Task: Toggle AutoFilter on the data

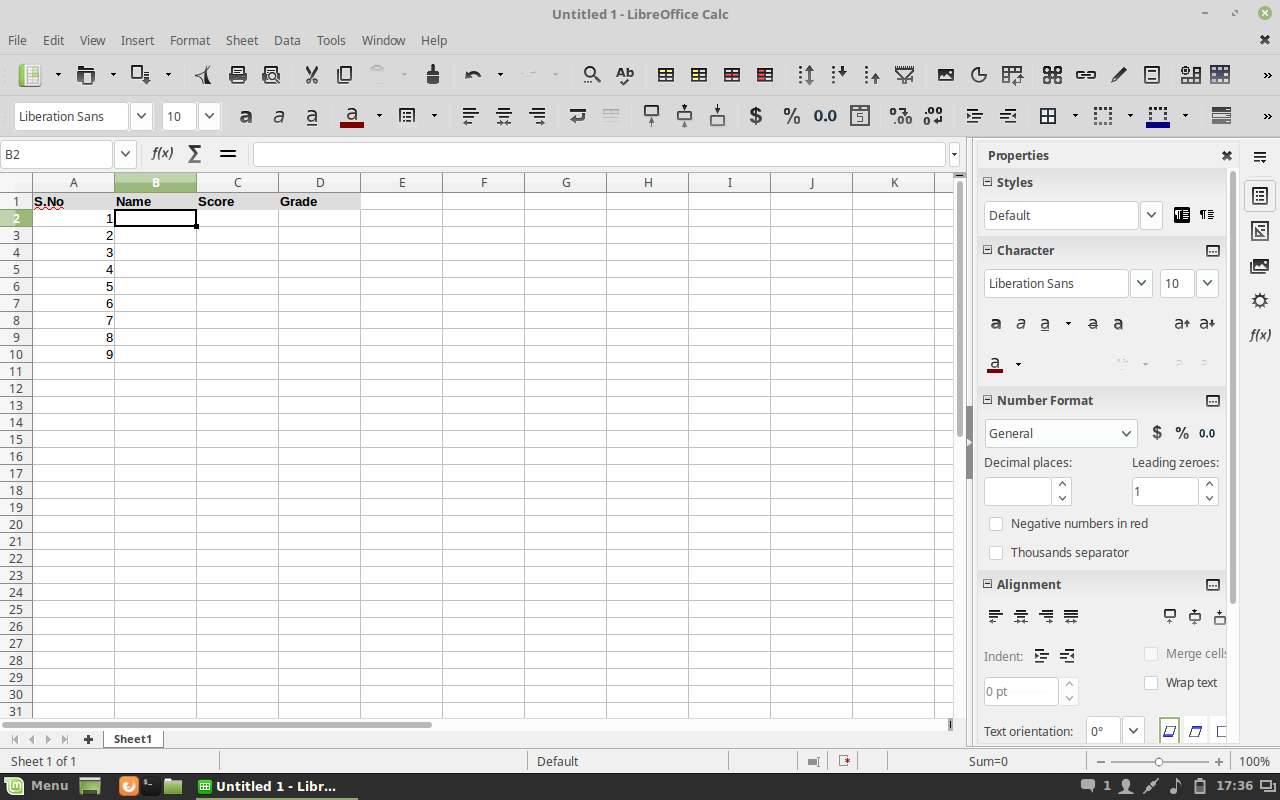Action: (x=903, y=75)
